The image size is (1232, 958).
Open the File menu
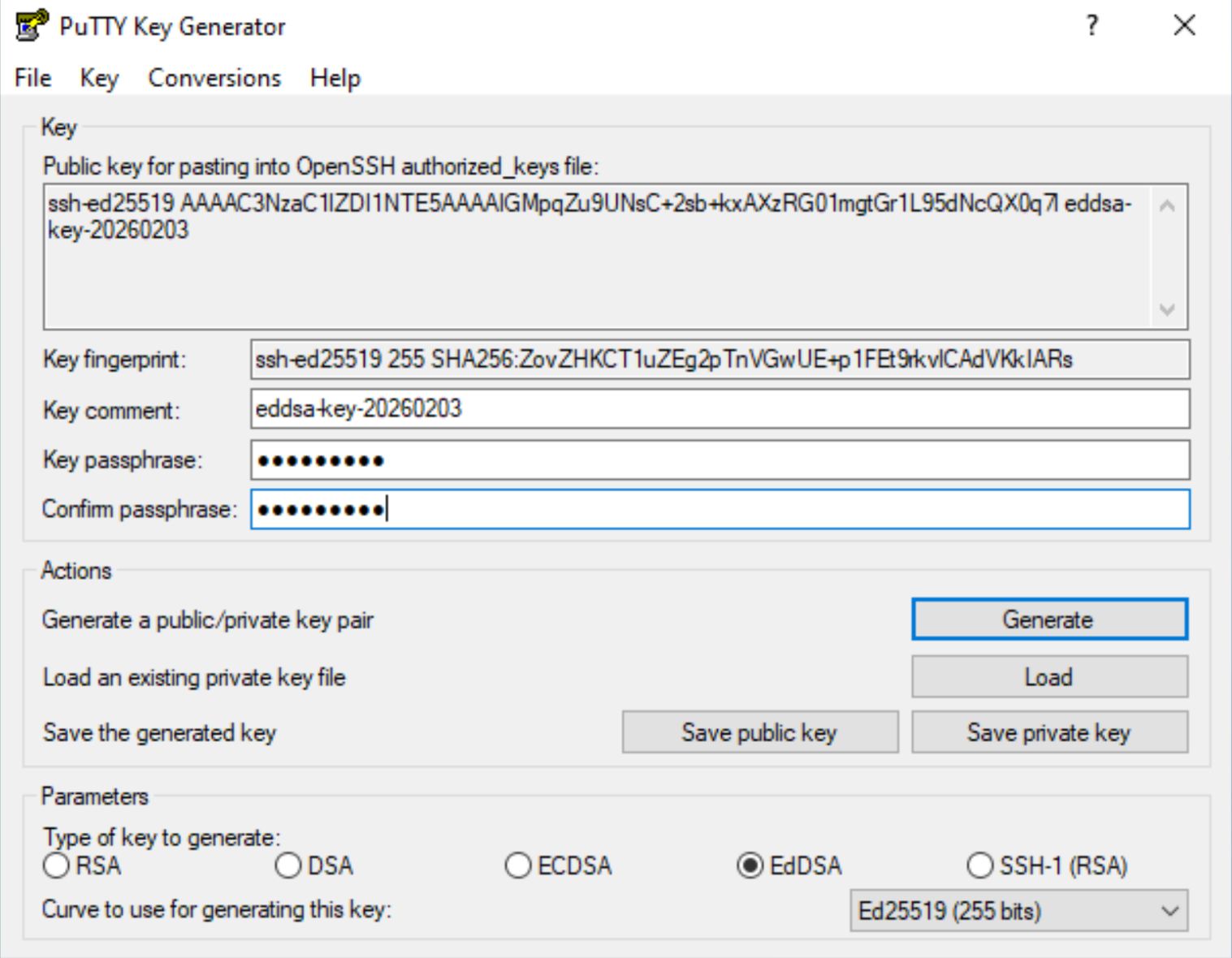click(x=32, y=78)
